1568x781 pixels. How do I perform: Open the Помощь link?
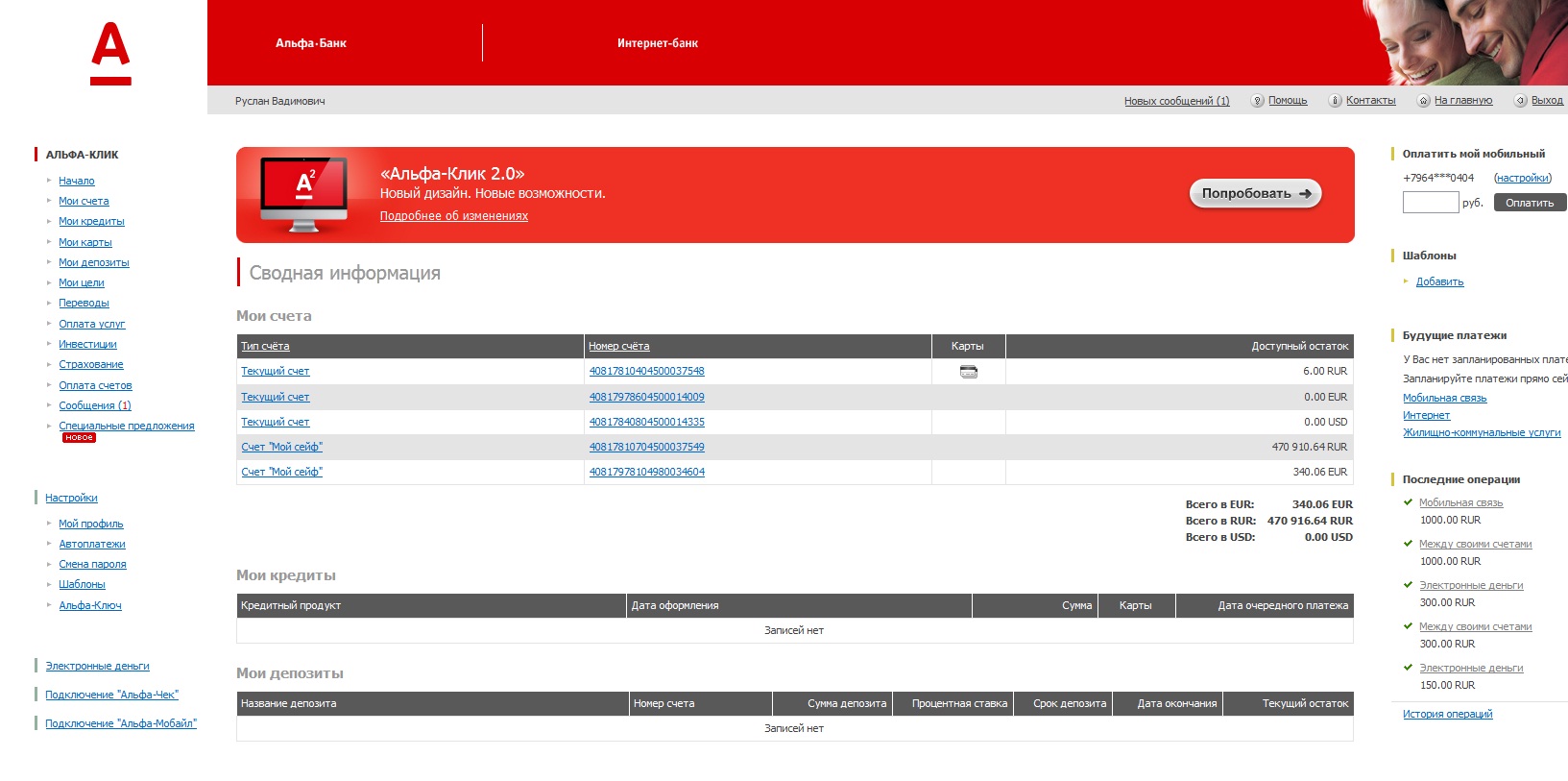pyautogui.click(x=1288, y=101)
